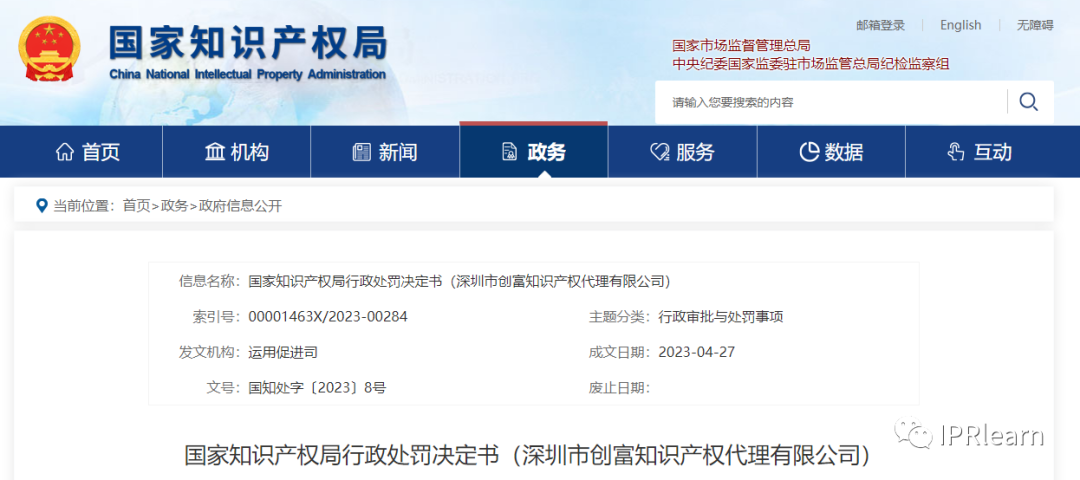Open 国家市场监督管理总局 link

[741, 46]
